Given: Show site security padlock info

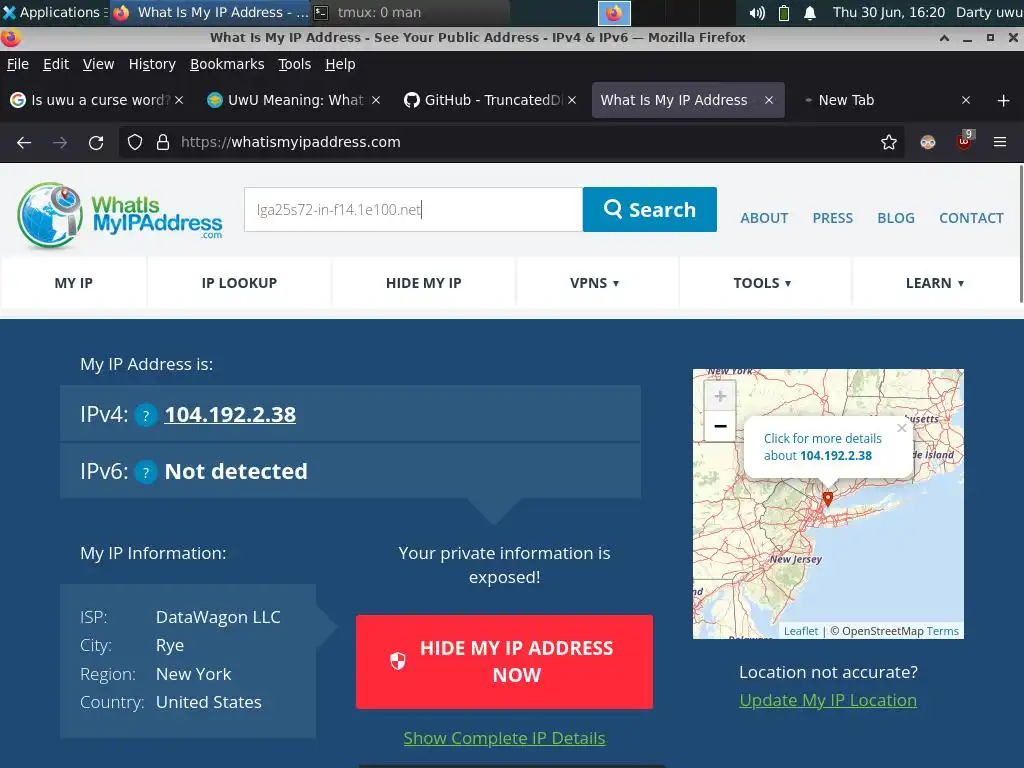Looking at the screenshot, I should coord(163,142).
